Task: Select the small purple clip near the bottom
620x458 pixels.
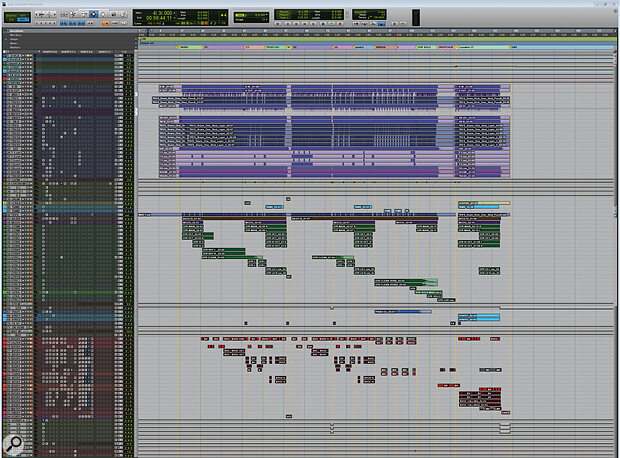Action: [x=289, y=416]
